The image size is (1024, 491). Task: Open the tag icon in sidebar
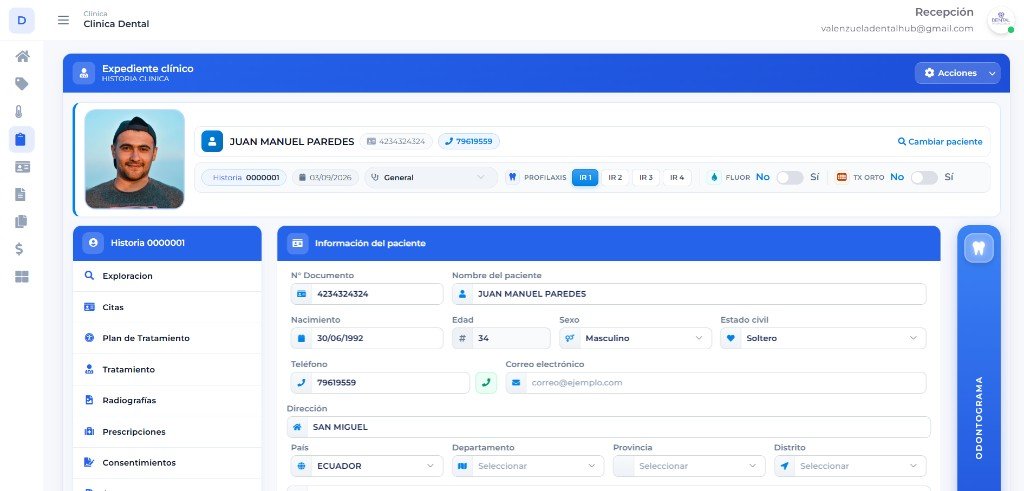[x=22, y=84]
